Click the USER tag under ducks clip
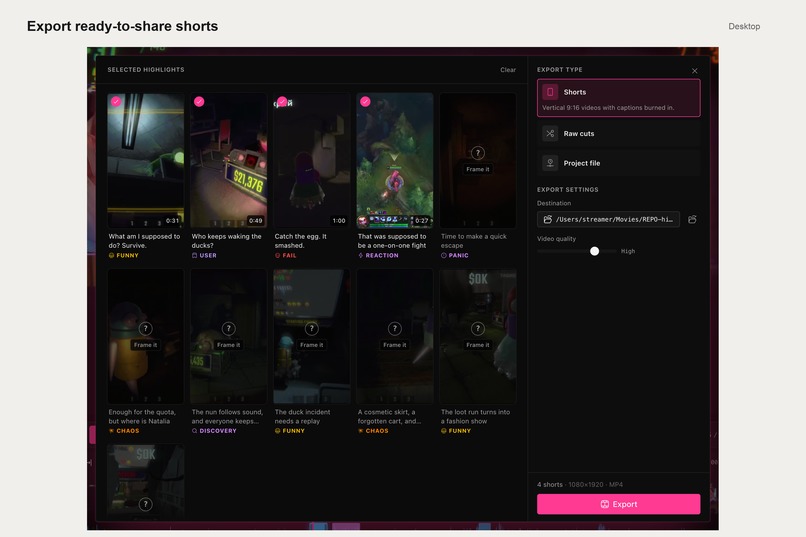The width and height of the screenshot is (806, 537). (x=204, y=255)
